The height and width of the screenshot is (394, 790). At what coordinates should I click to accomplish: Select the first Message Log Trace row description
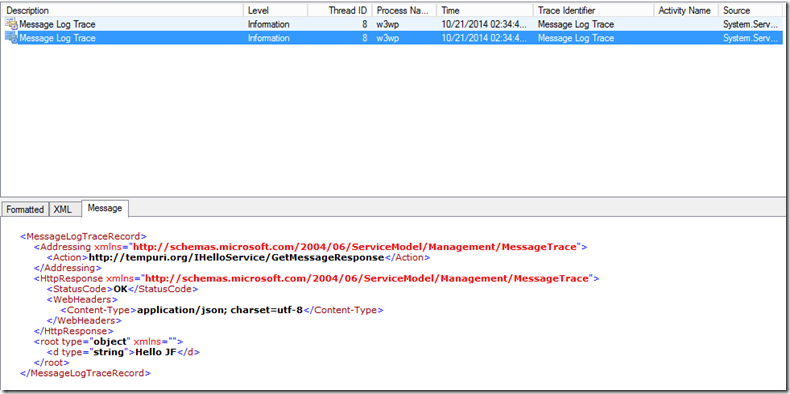coord(57,24)
